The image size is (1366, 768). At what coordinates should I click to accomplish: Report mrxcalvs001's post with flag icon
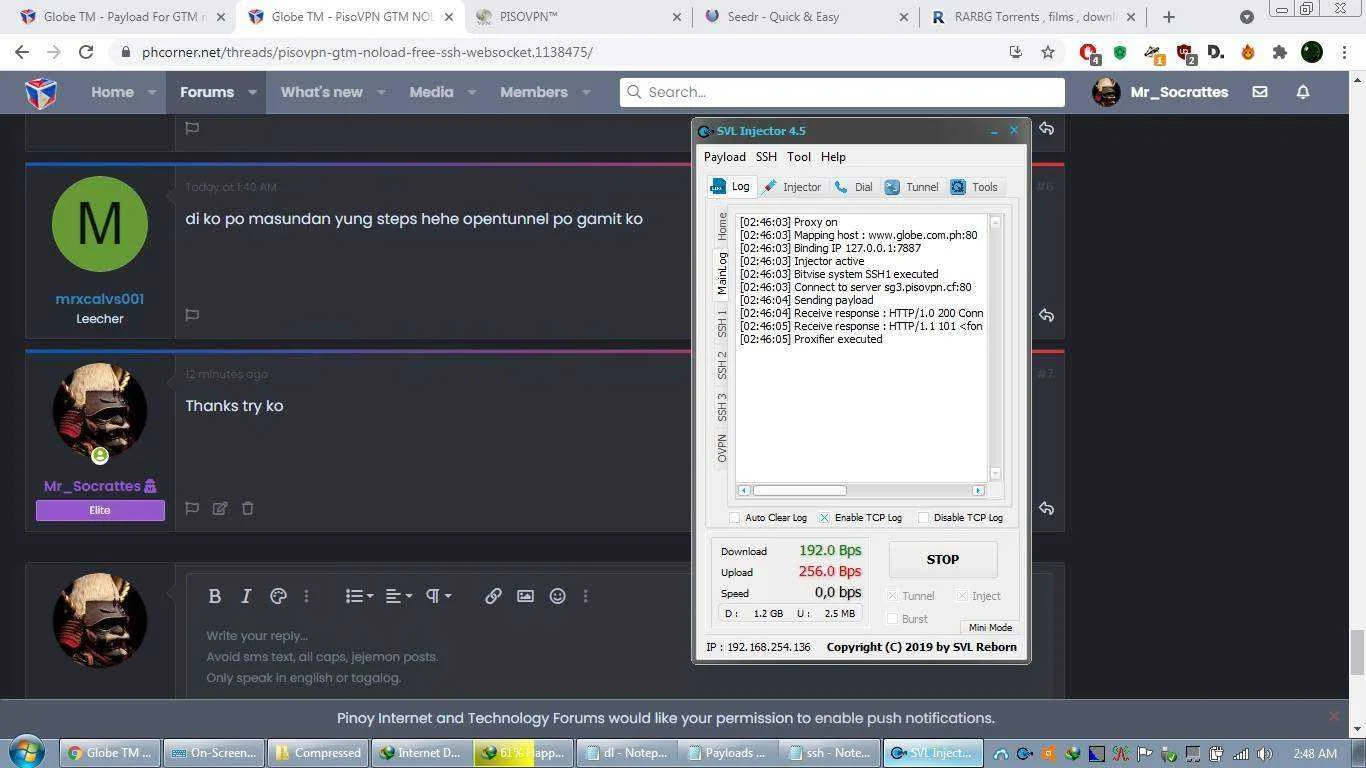pos(192,314)
